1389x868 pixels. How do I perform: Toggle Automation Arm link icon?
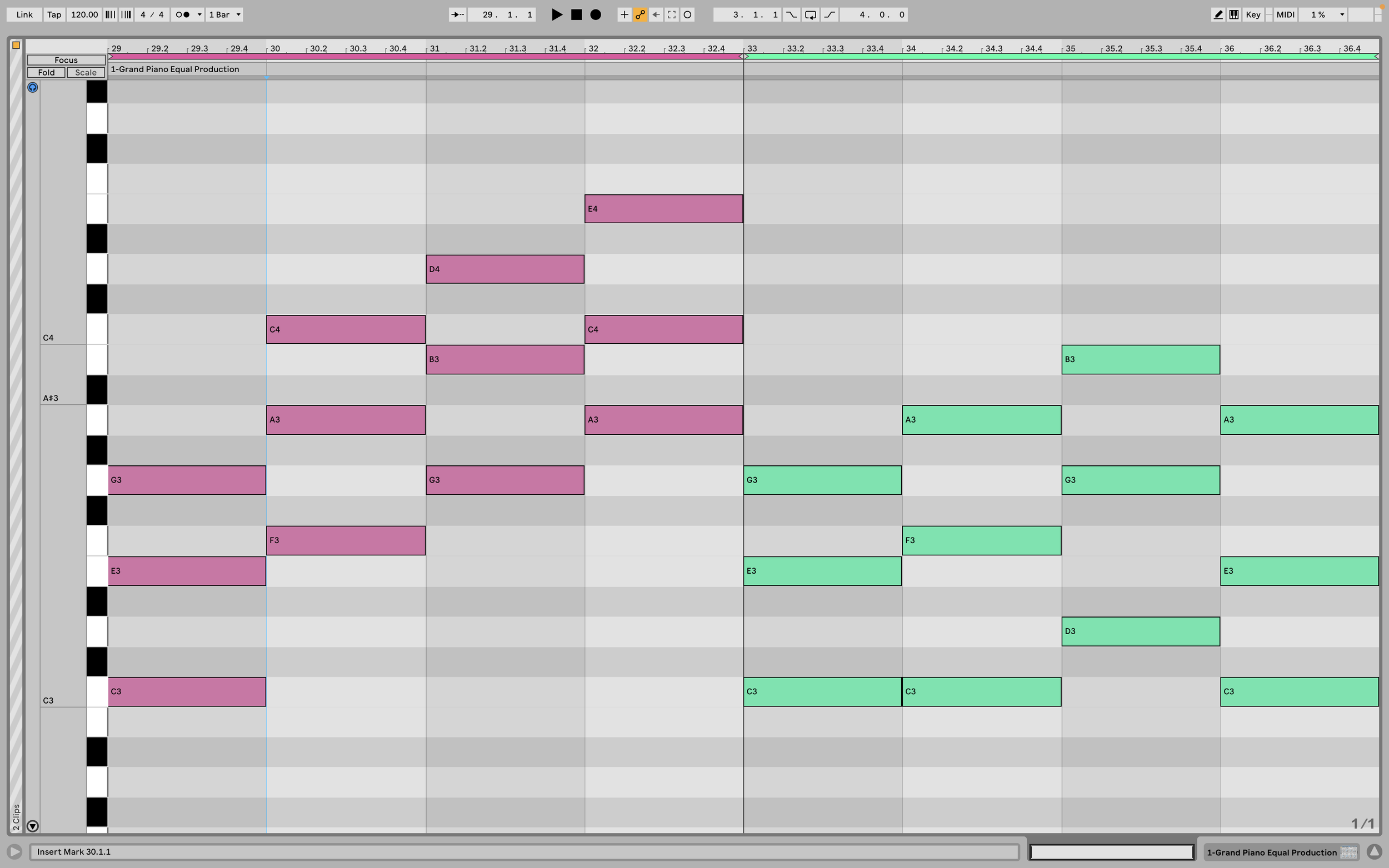pos(640,15)
